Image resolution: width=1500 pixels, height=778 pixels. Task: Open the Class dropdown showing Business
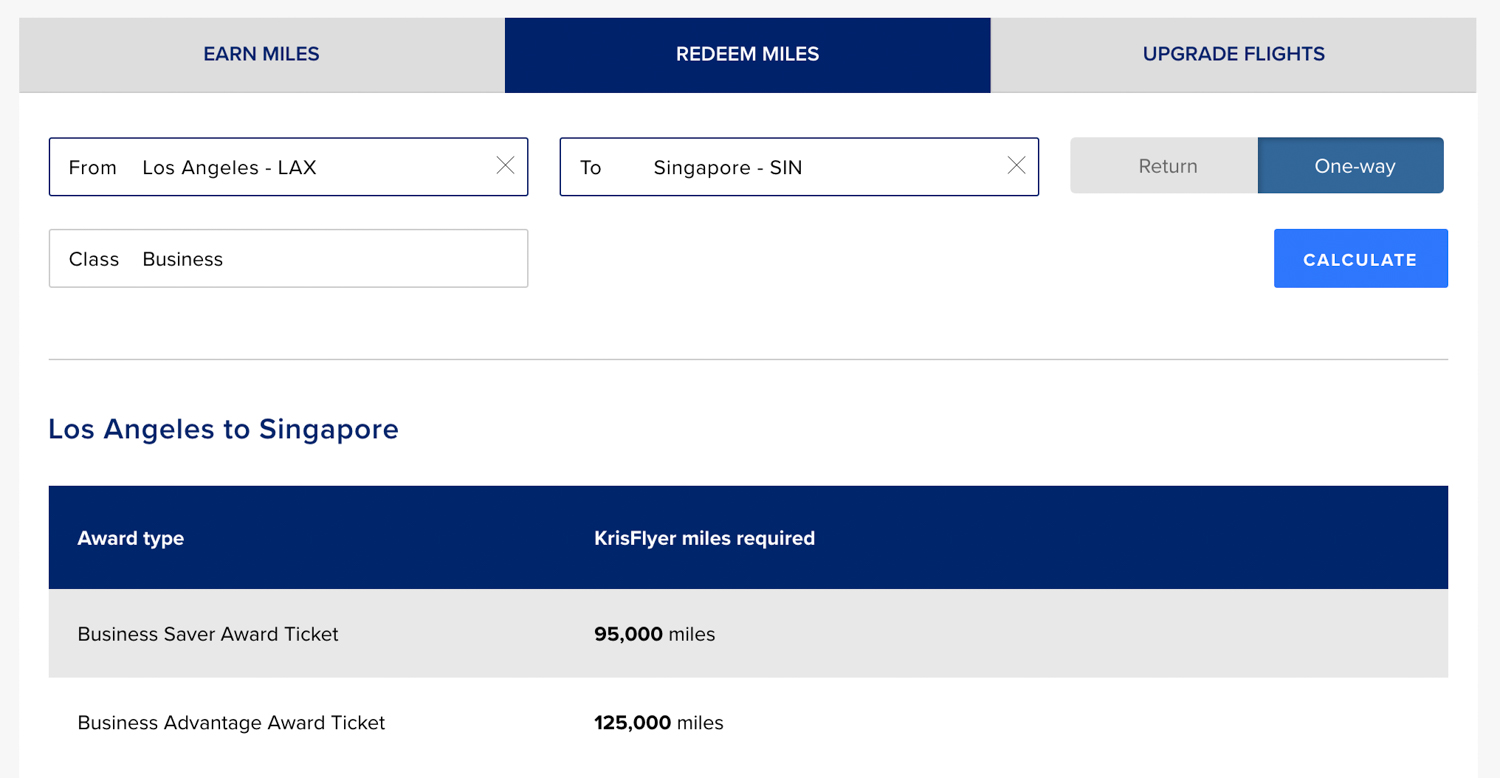(288, 259)
